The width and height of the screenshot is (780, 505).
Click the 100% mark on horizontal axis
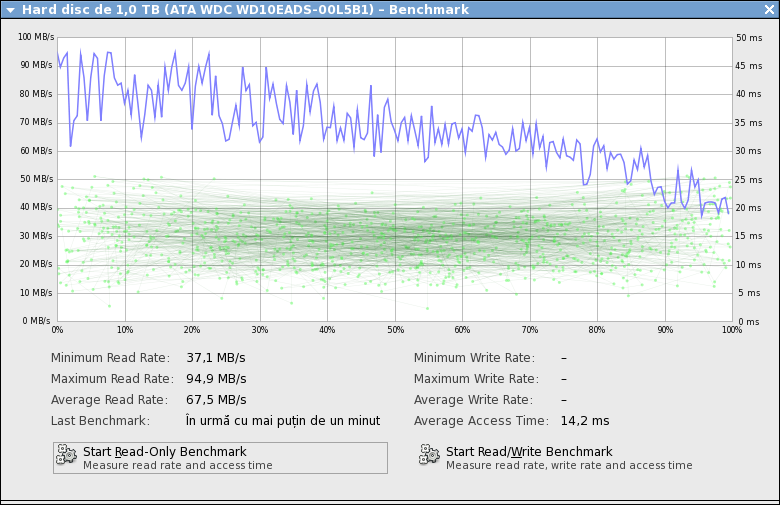click(x=732, y=330)
